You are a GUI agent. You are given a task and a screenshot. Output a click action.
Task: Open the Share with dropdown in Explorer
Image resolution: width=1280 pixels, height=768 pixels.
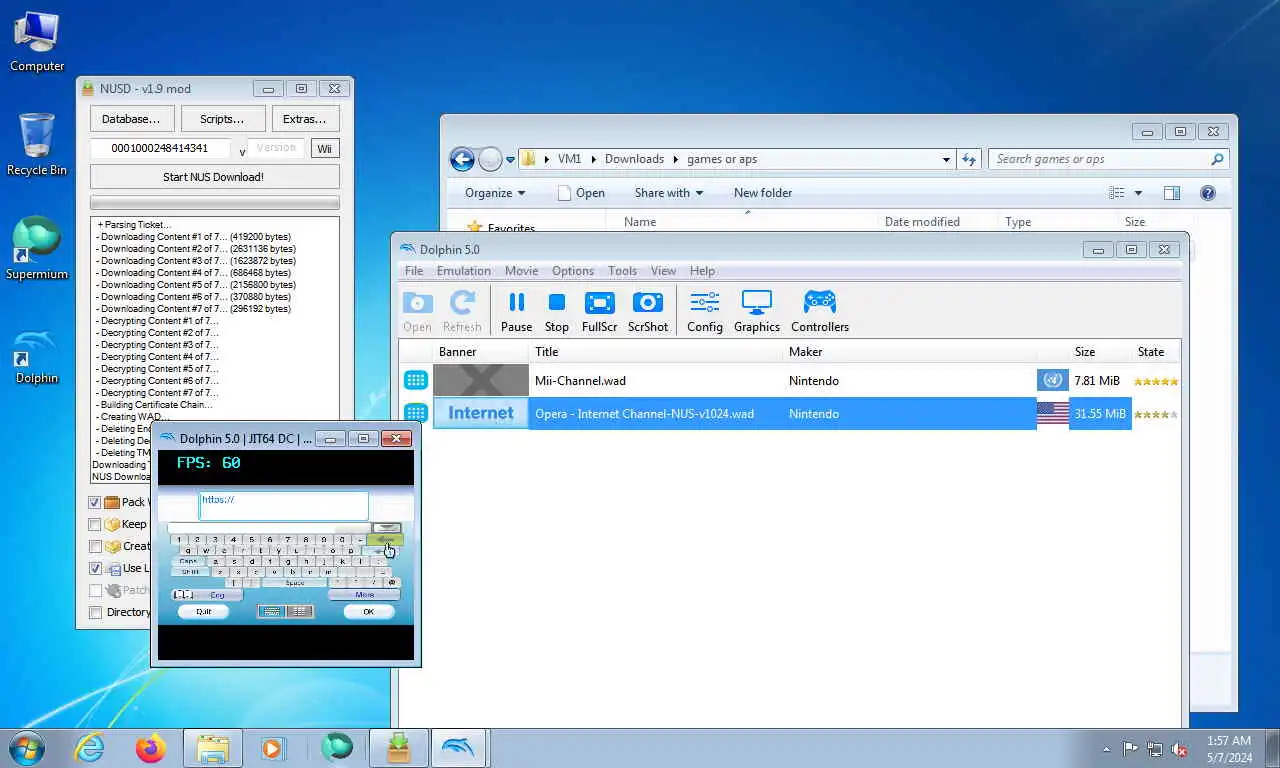[668, 193]
